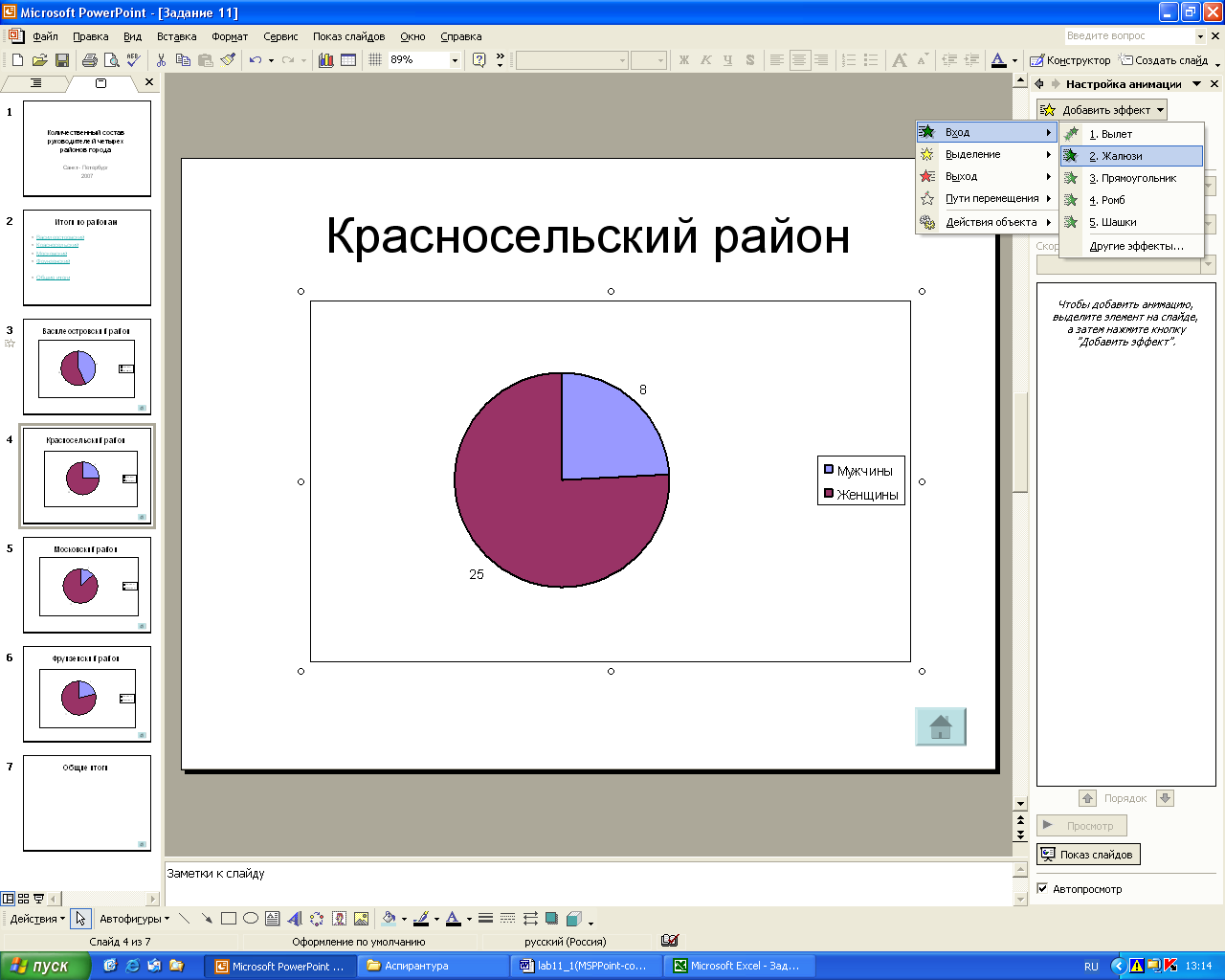This screenshot has width=1225, height=980.
Task: Run the spelling check icon
Action: (134, 60)
